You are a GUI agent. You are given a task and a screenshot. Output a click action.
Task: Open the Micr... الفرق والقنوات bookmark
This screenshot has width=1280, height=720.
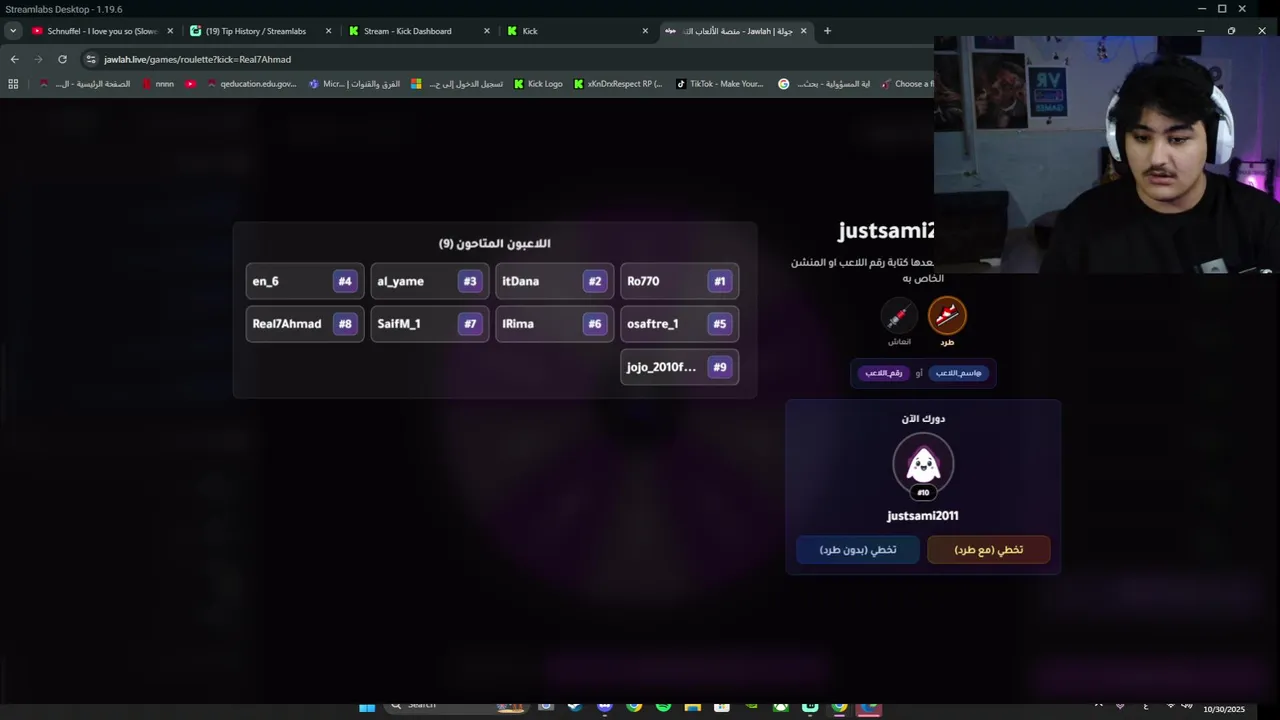click(x=354, y=84)
